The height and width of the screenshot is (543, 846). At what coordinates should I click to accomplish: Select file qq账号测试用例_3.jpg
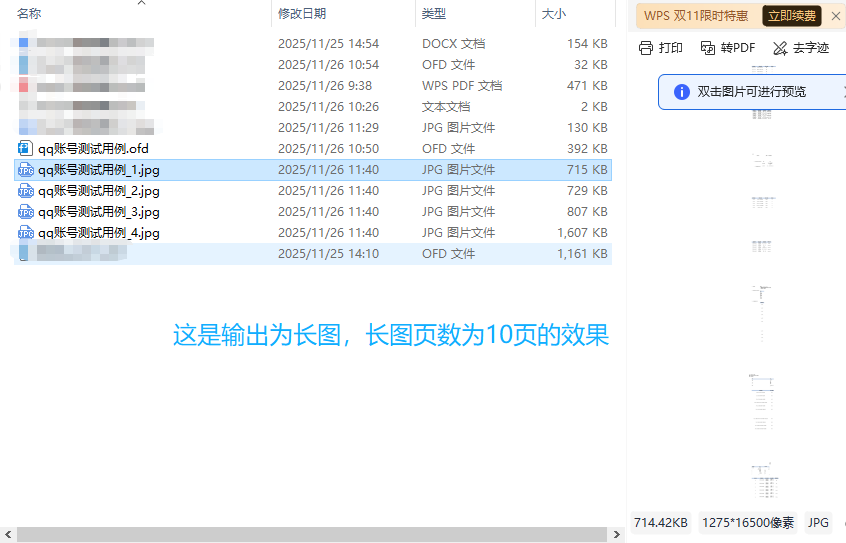pos(98,212)
